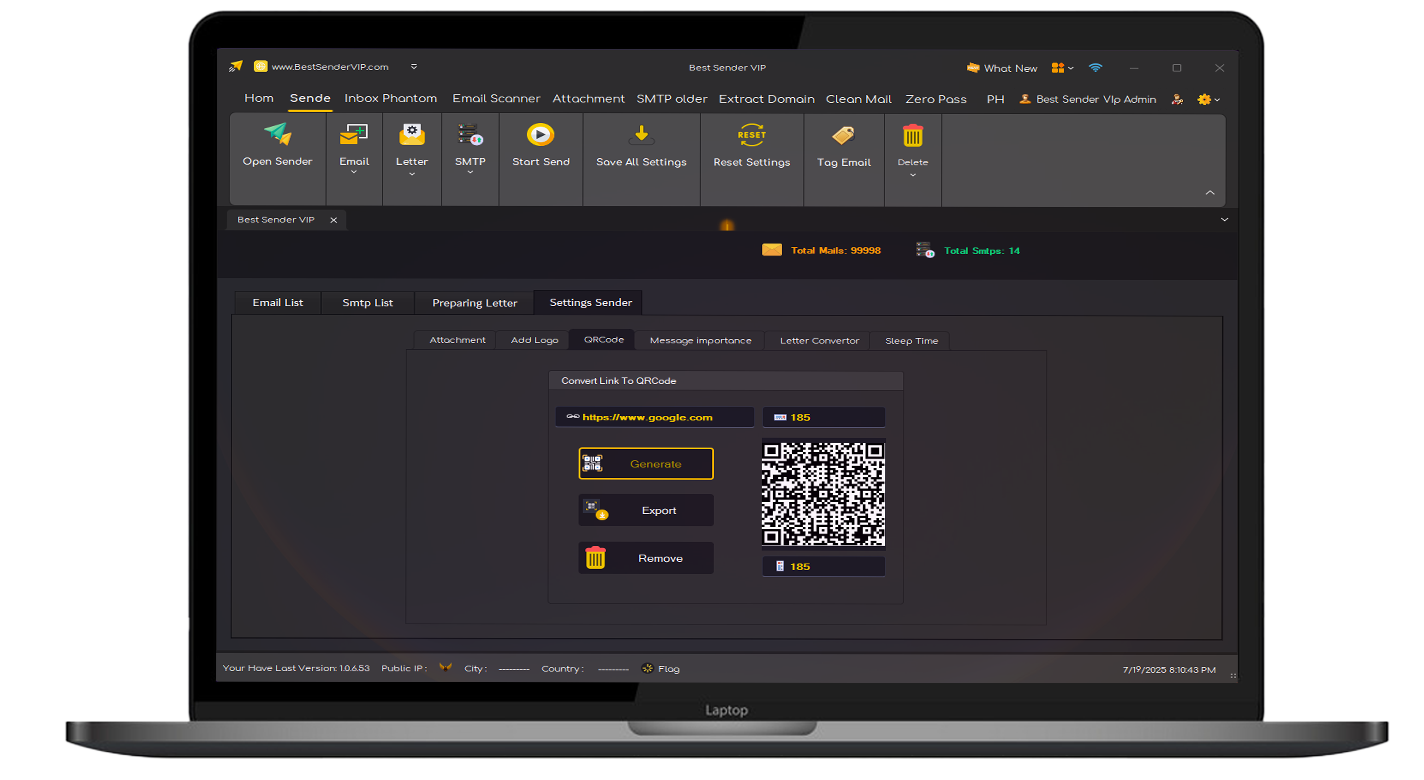The height and width of the screenshot is (780, 1424).
Task: Click the generated QR code image
Action: [824, 493]
